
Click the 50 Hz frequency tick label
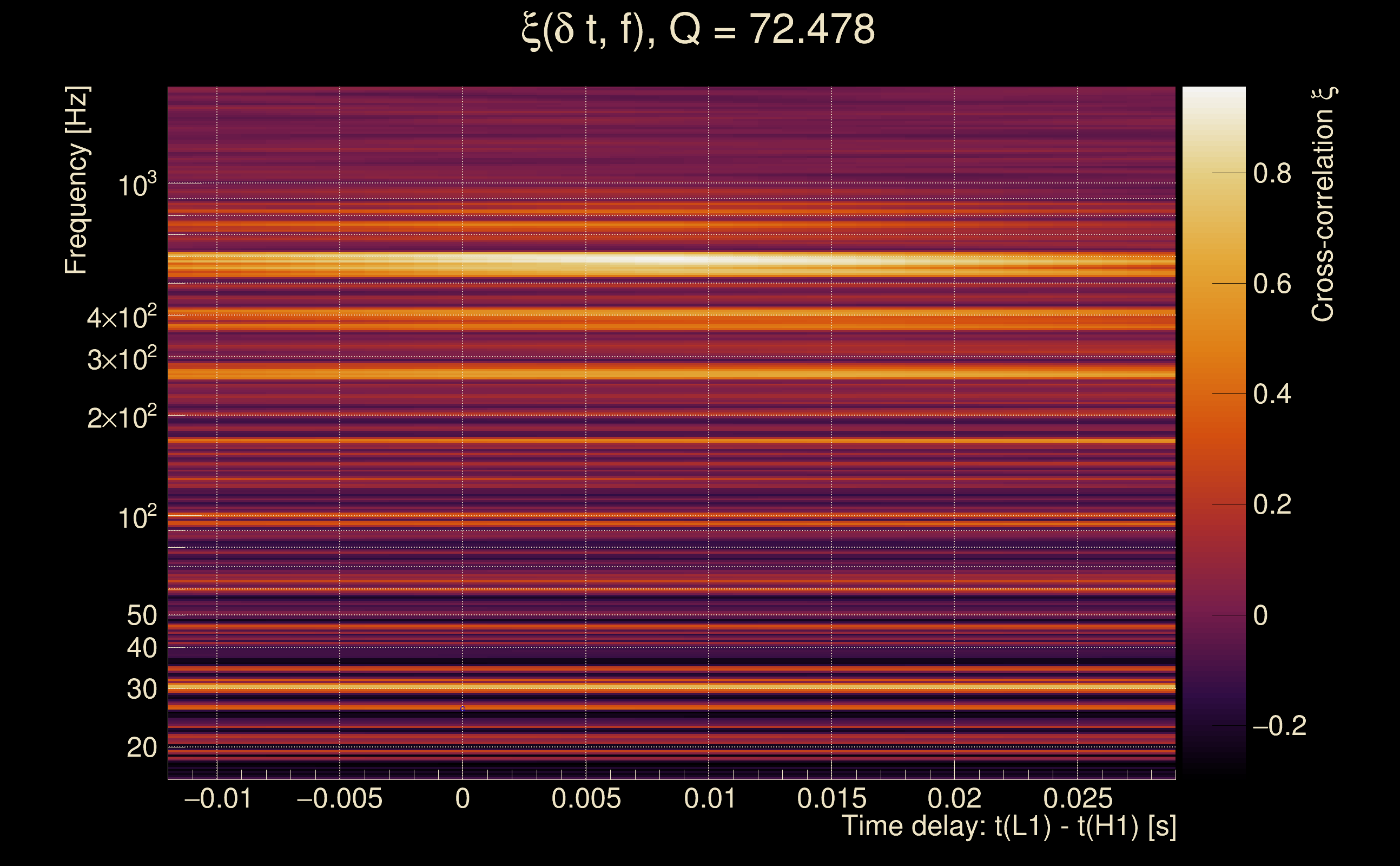tap(141, 616)
